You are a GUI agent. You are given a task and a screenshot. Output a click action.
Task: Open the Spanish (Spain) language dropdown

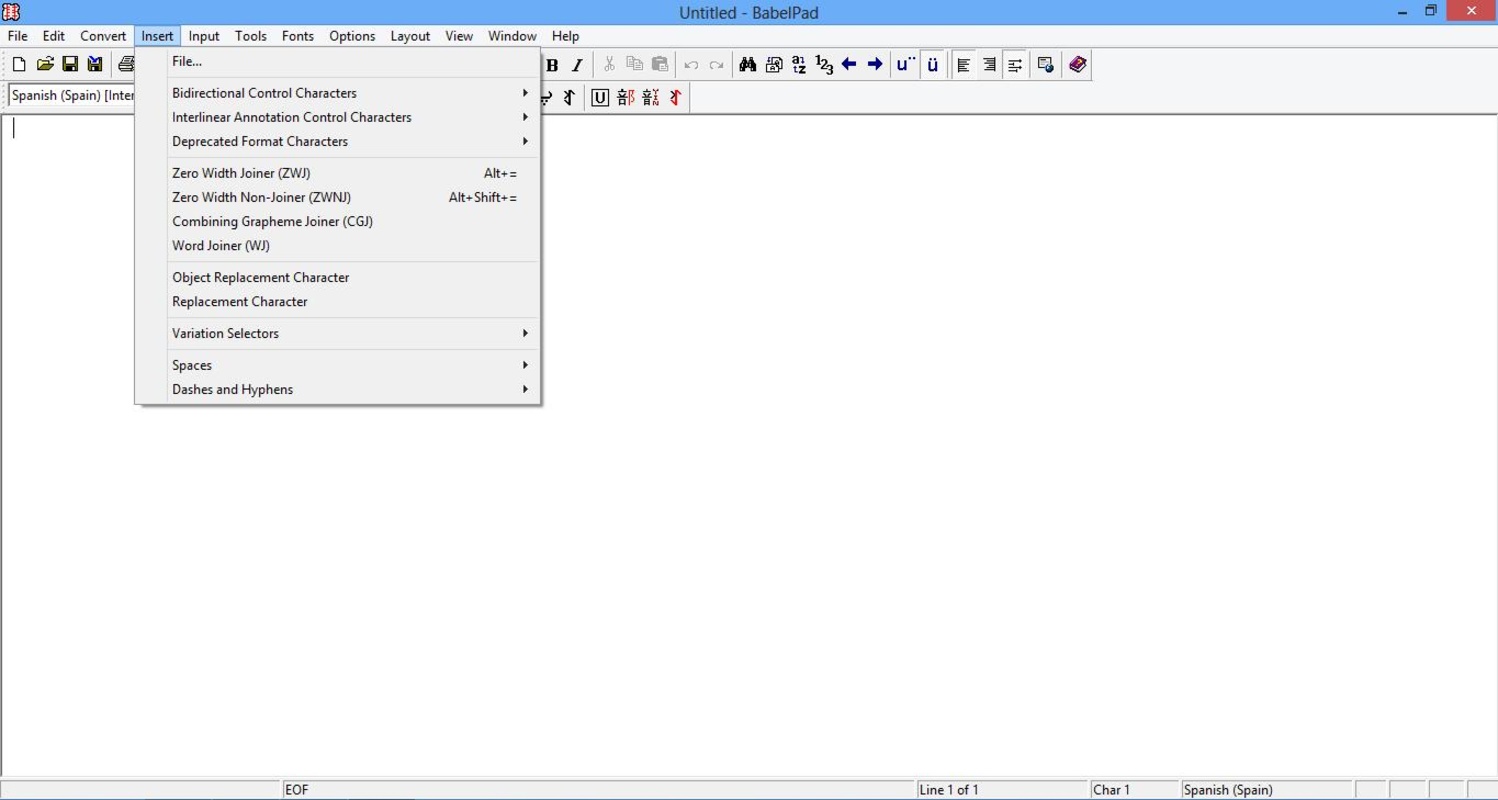(x=72, y=96)
